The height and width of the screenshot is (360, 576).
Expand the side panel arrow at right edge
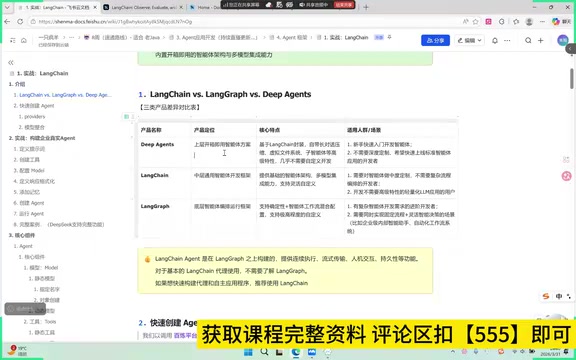coord(570,48)
